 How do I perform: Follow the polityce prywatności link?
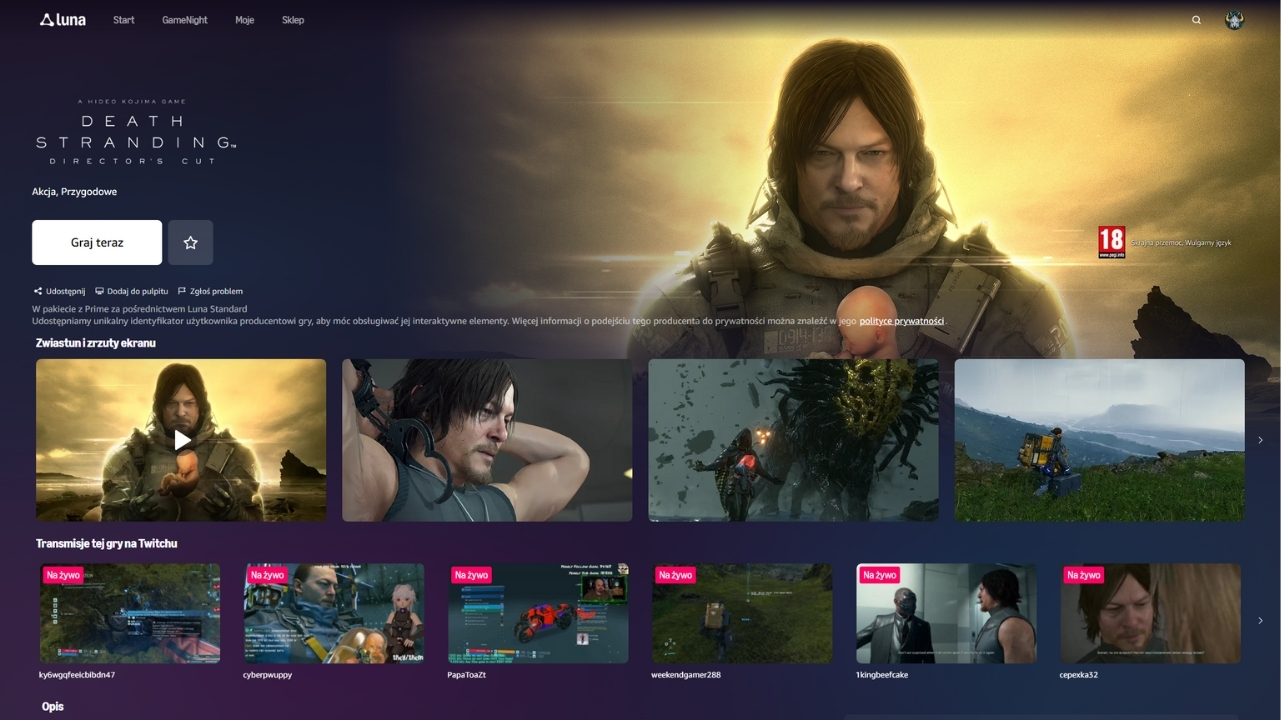[901, 321]
